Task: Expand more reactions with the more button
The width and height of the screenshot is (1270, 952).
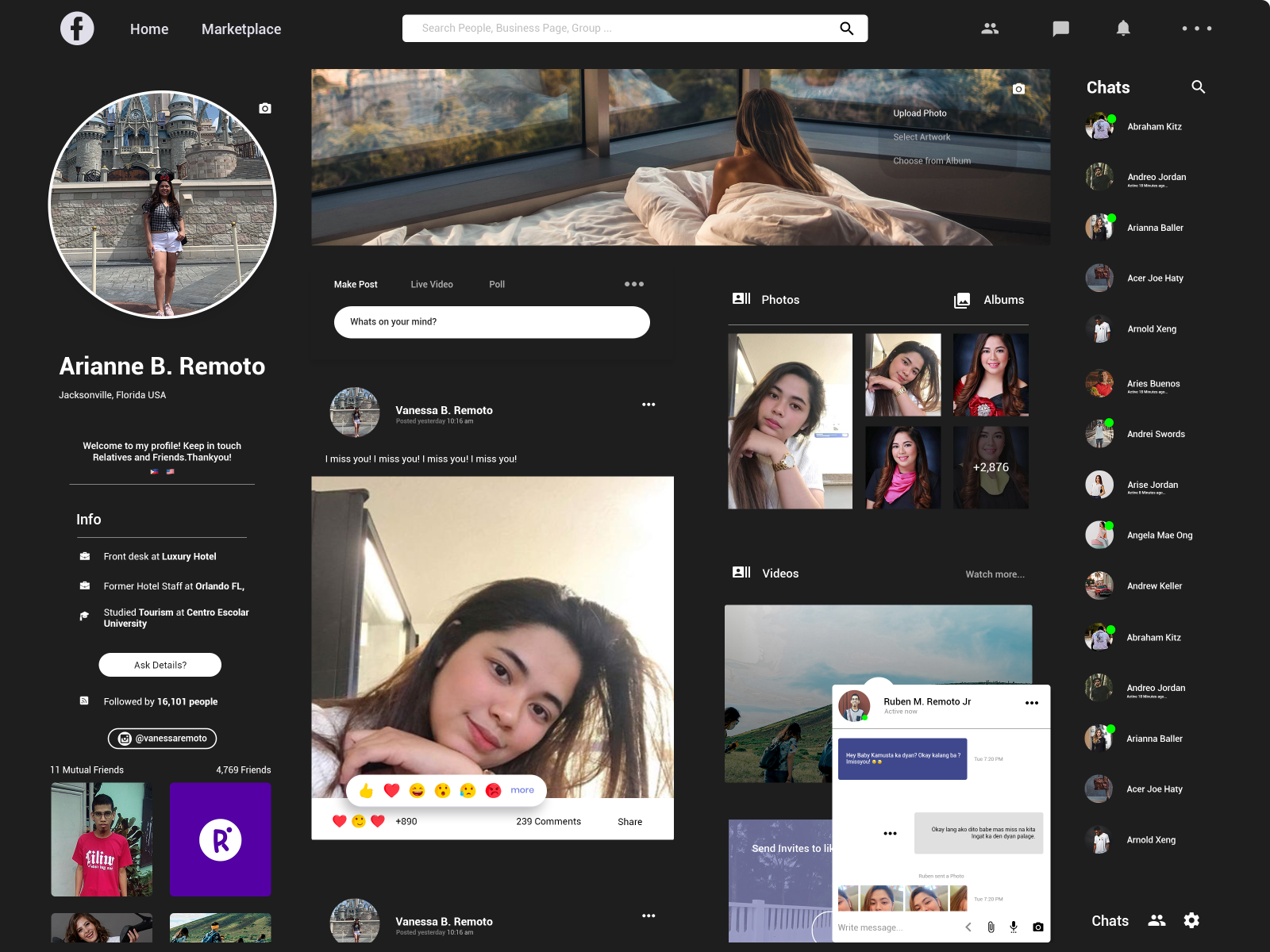Action: pyautogui.click(x=521, y=789)
